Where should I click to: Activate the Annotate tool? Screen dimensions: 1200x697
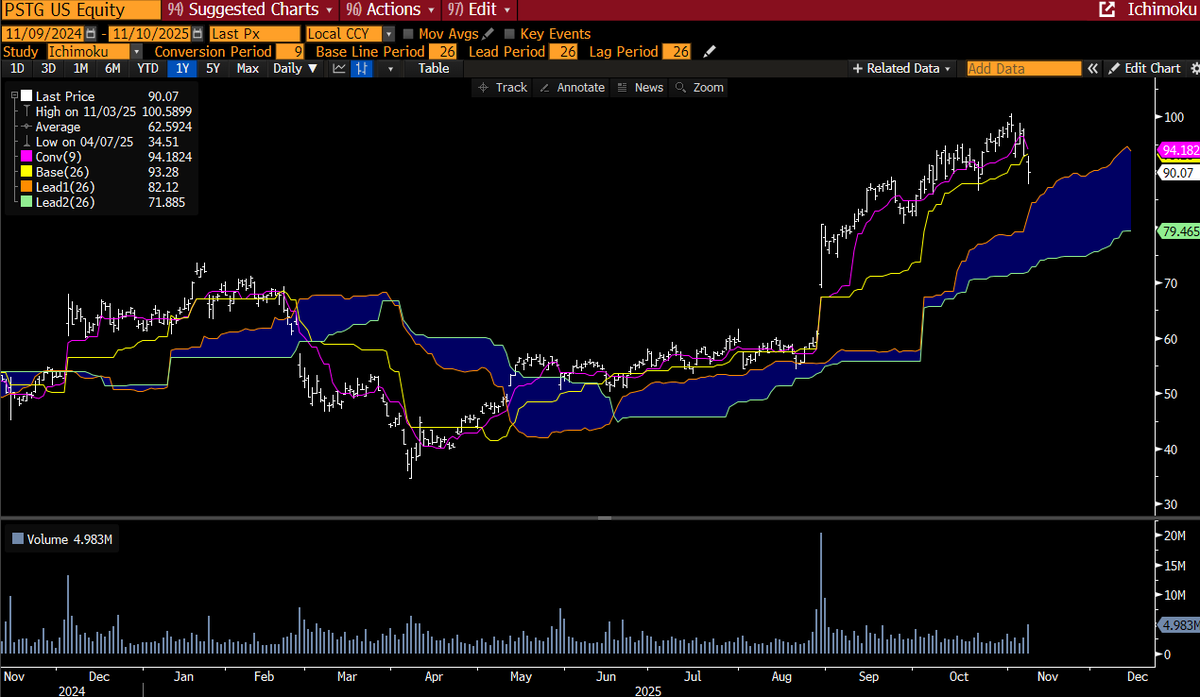(571, 88)
